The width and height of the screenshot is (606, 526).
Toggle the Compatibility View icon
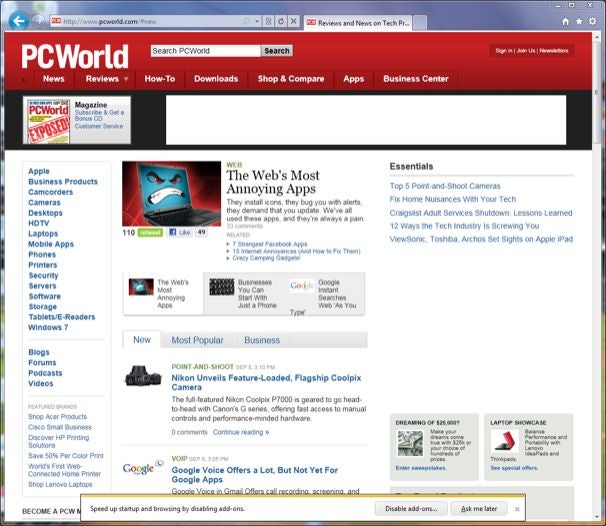[x=268, y=21]
